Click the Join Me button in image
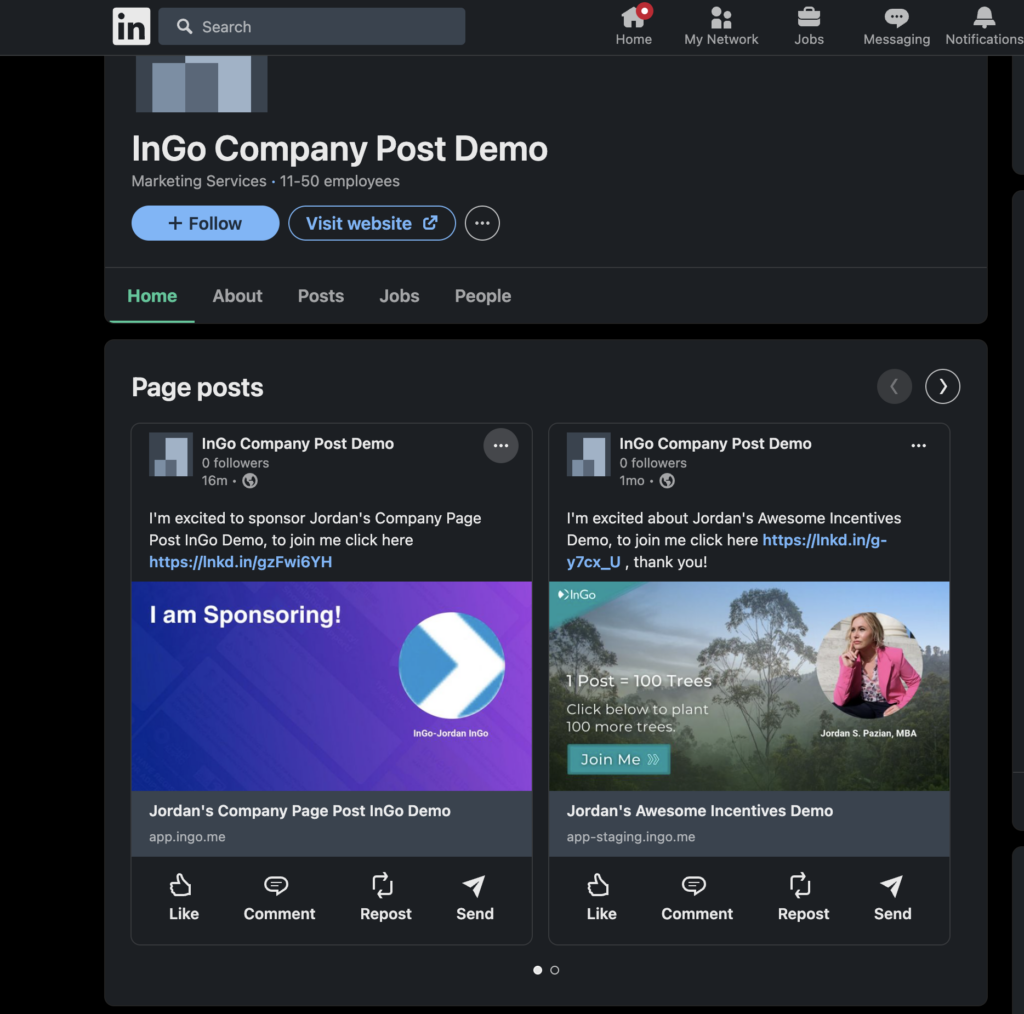Viewport: 1024px width, 1014px height. click(x=618, y=759)
